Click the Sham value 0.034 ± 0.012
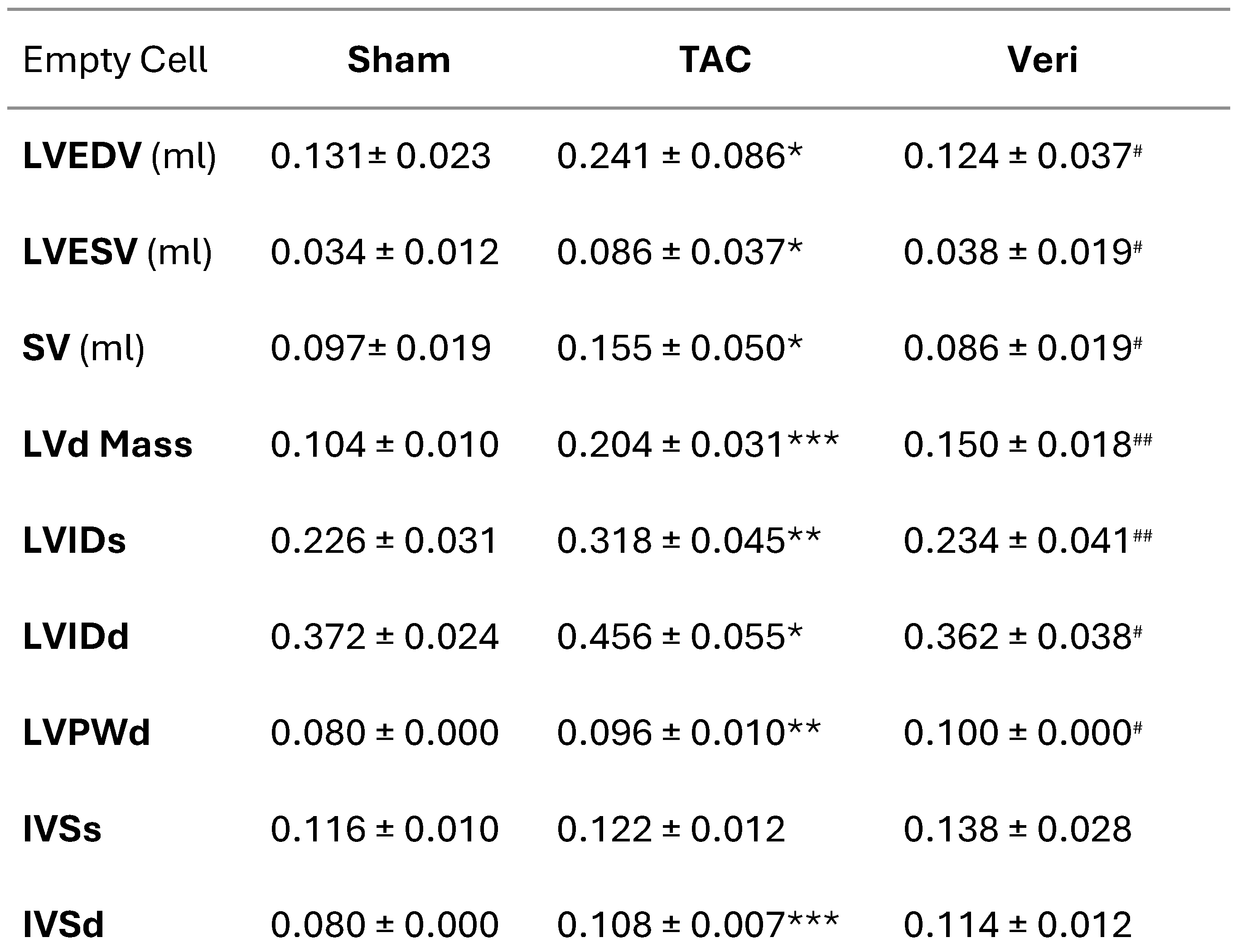The width and height of the screenshot is (1242, 952). click(384, 252)
